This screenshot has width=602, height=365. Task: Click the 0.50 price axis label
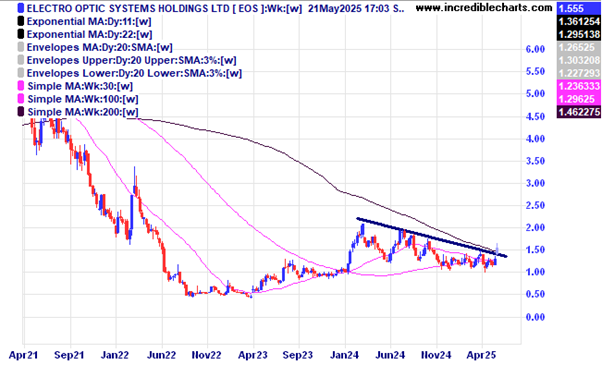coord(535,294)
